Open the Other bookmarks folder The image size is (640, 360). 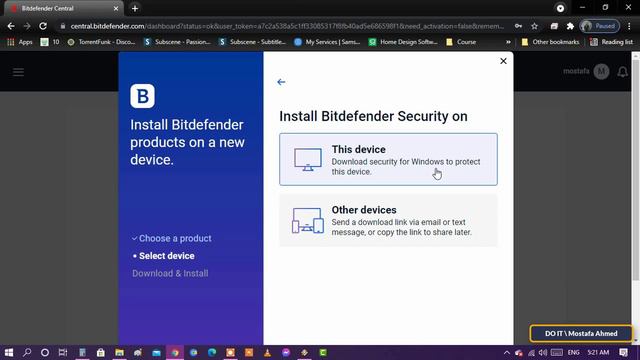pyautogui.click(x=551, y=42)
